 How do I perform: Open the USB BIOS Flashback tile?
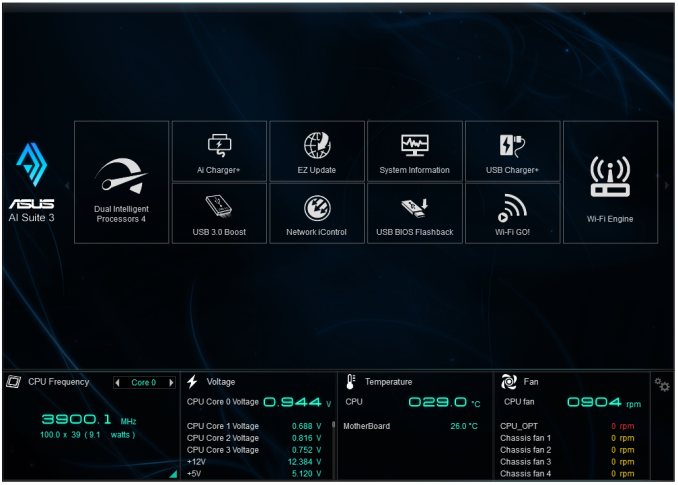(415, 213)
